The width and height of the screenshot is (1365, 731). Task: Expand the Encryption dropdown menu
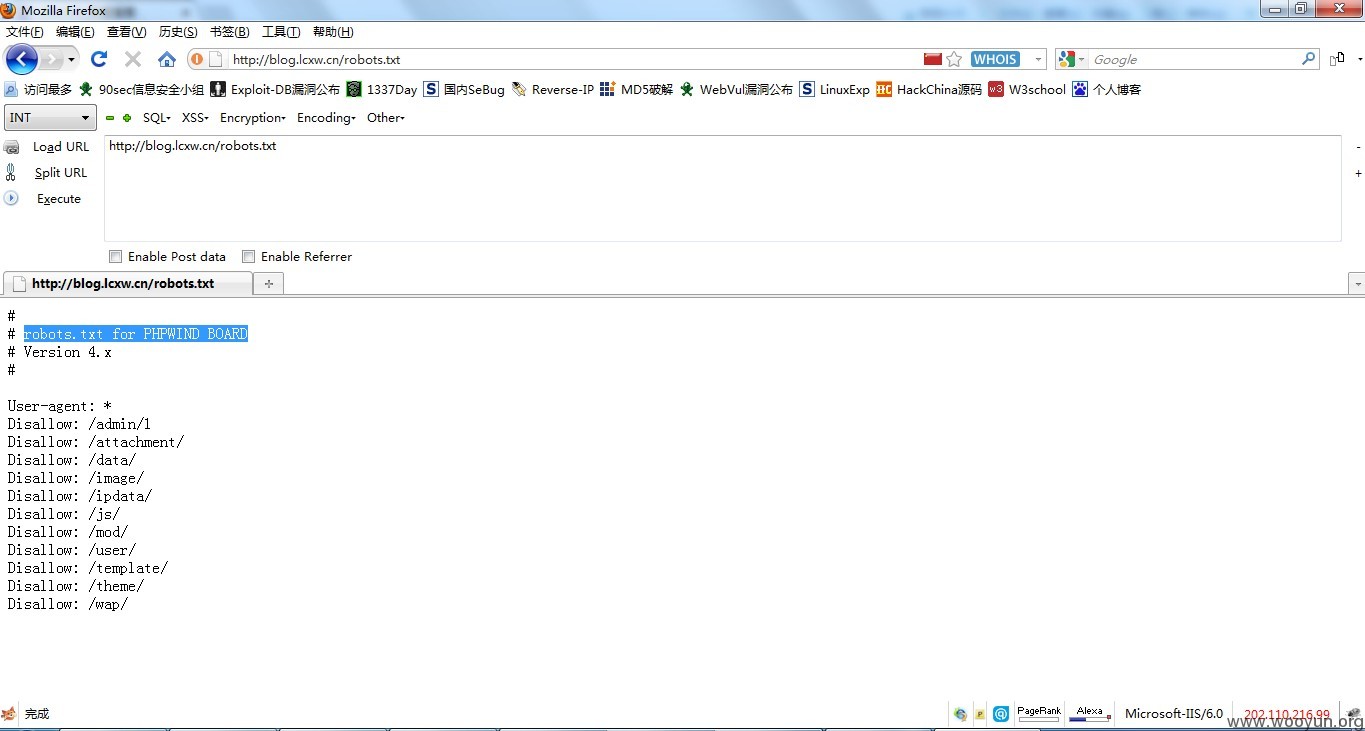click(253, 118)
